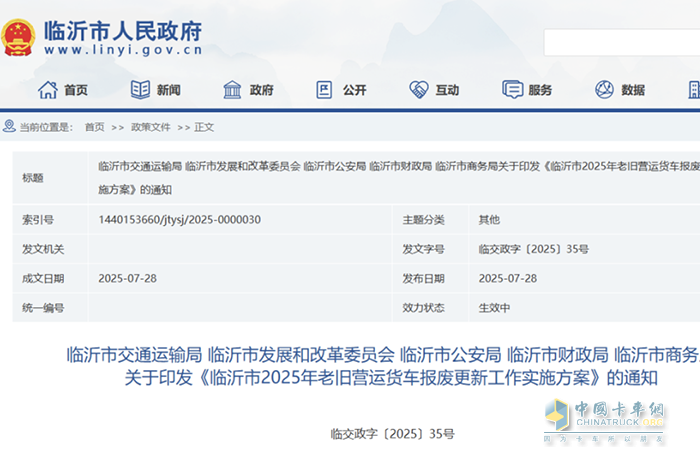The width and height of the screenshot is (700, 467).
Task: Click the 发文字号 label cell
Action: (x=423, y=249)
